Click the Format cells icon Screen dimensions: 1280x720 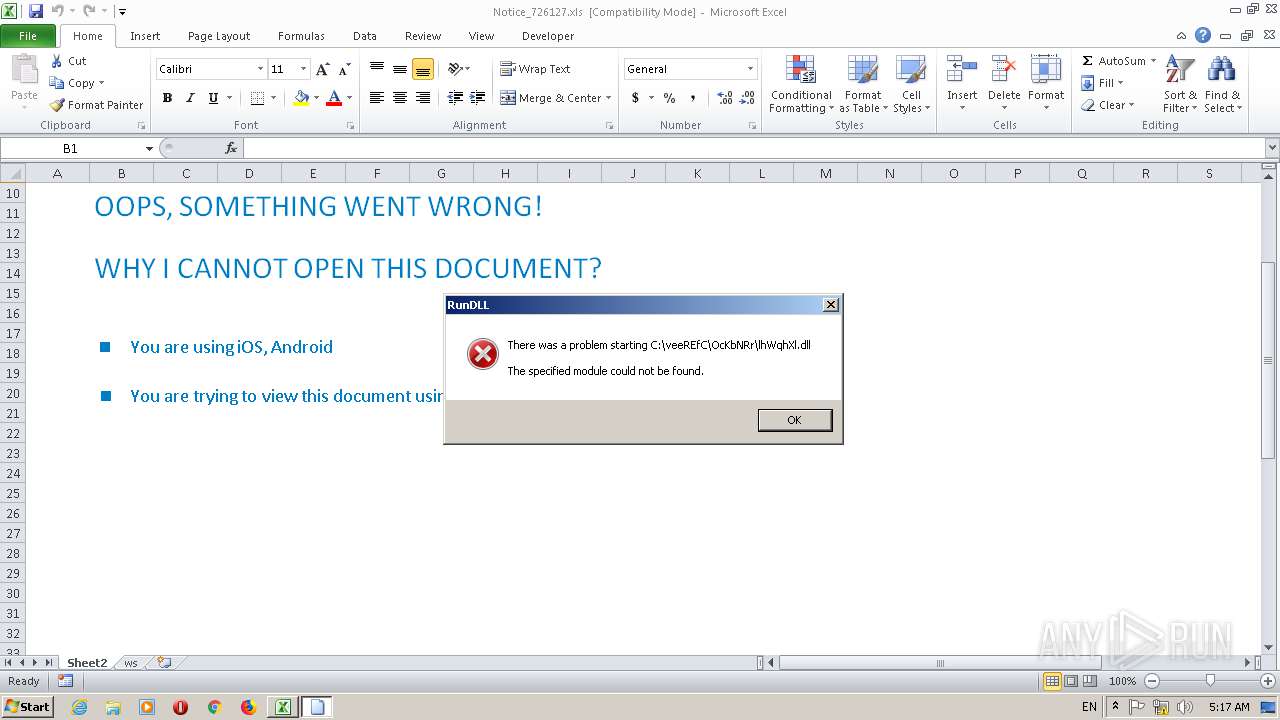1046,71
